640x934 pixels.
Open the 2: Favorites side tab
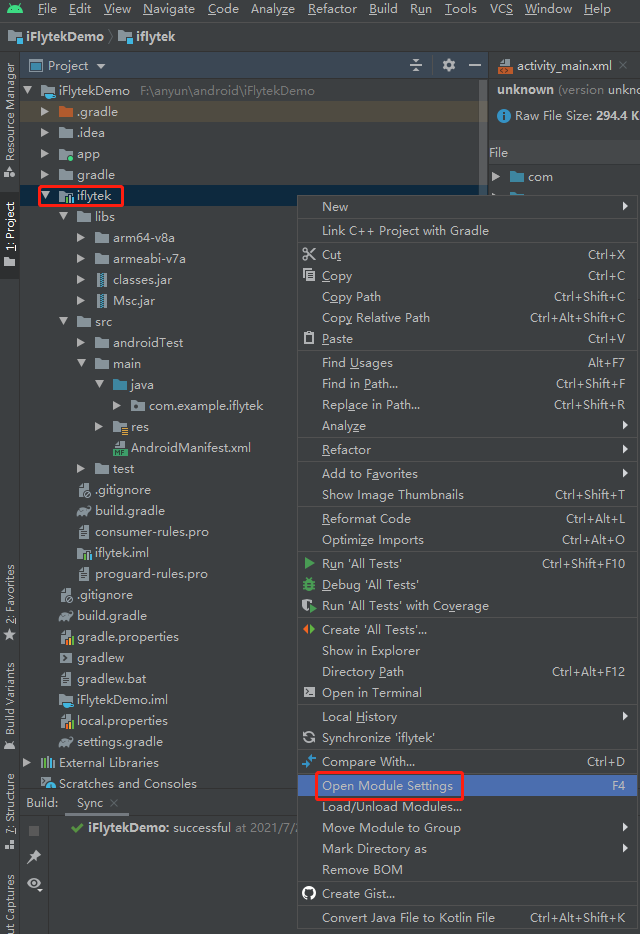point(10,602)
